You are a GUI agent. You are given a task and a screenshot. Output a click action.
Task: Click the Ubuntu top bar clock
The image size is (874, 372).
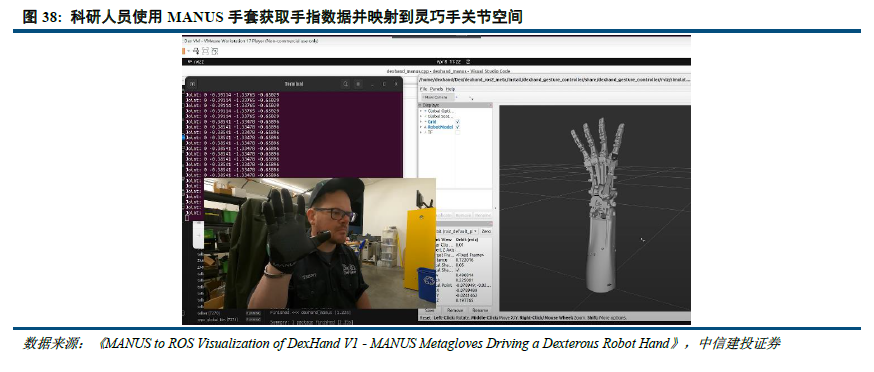point(449,61)
